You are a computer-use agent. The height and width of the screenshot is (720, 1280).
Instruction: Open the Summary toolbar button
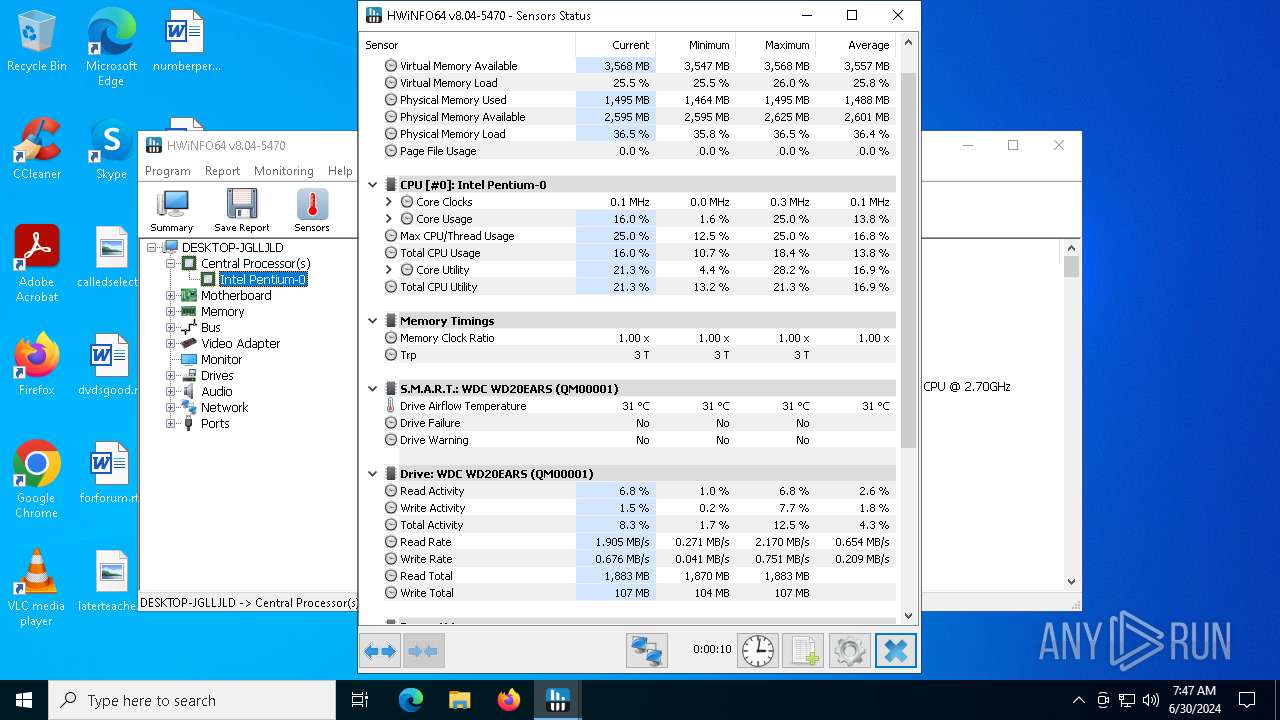pyautogui.click(x=172, y=211)
